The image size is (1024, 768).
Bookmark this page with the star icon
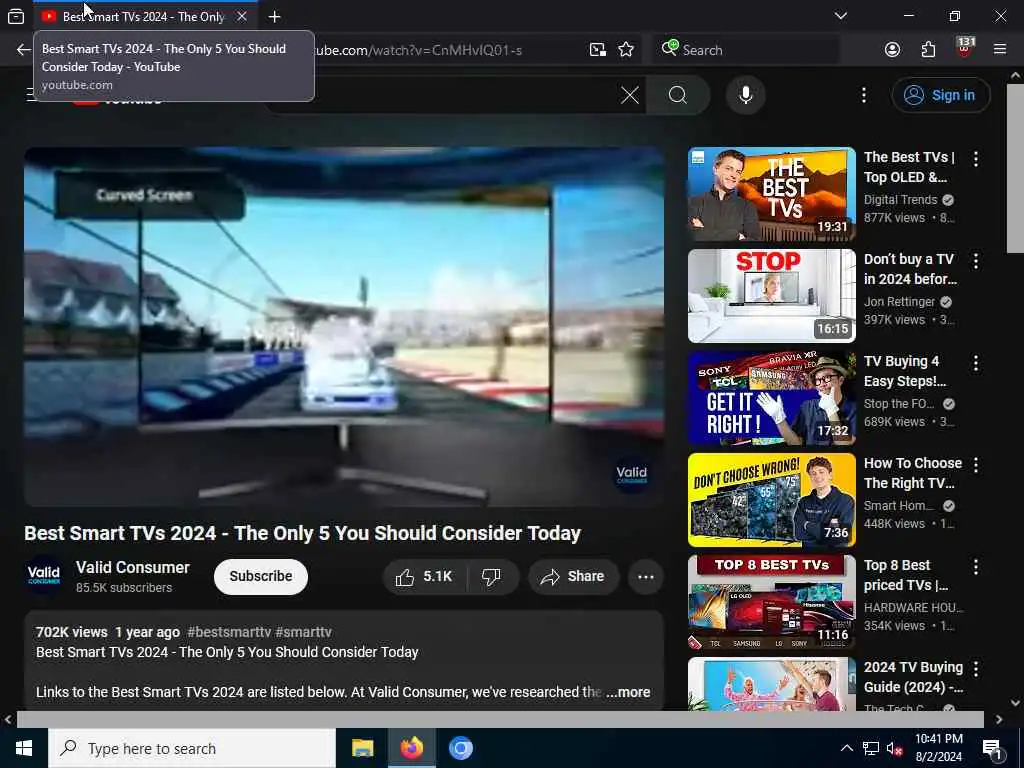[x=626, y=50]
